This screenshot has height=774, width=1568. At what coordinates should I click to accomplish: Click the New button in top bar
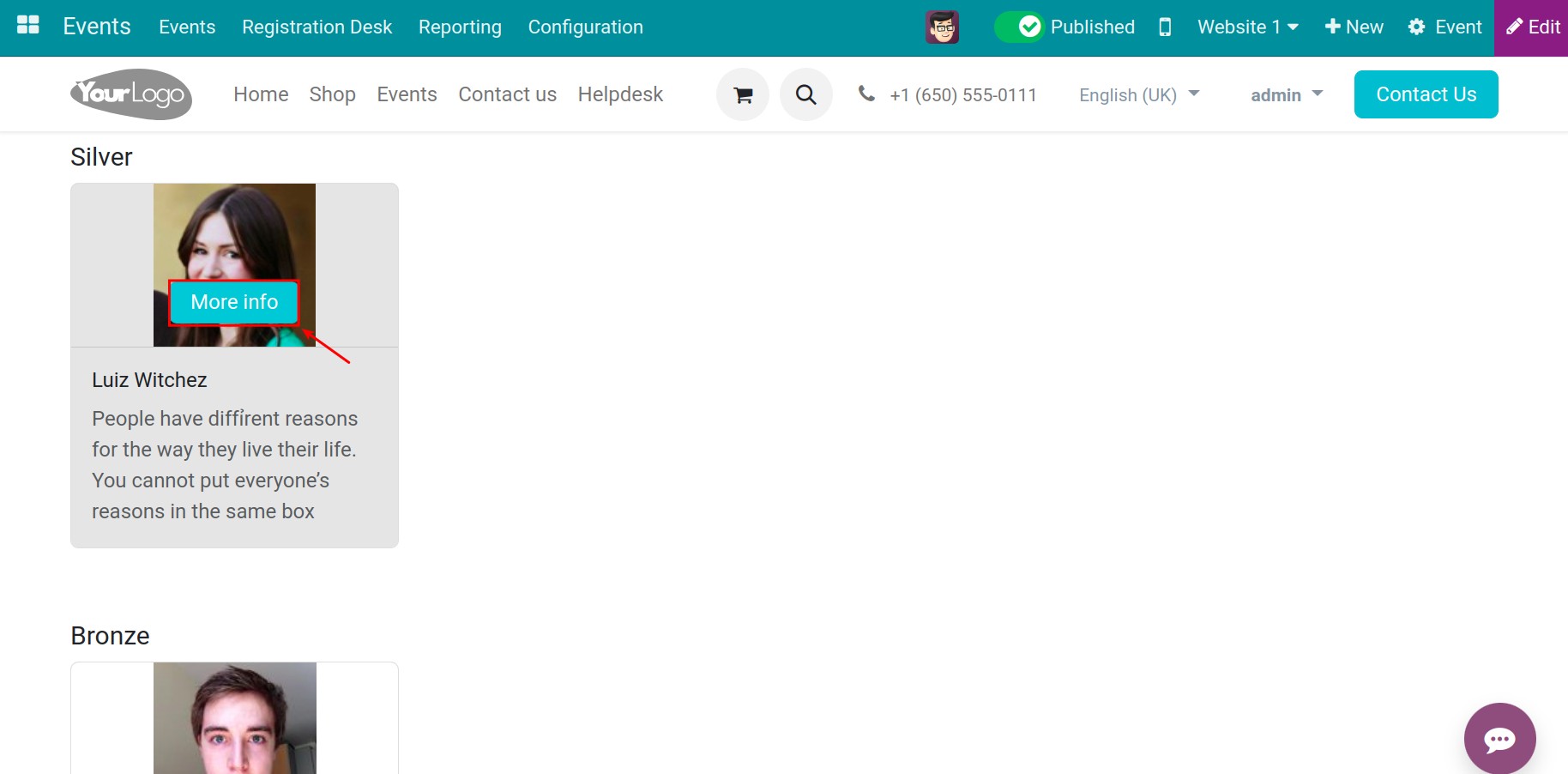tap(1354, 27)
